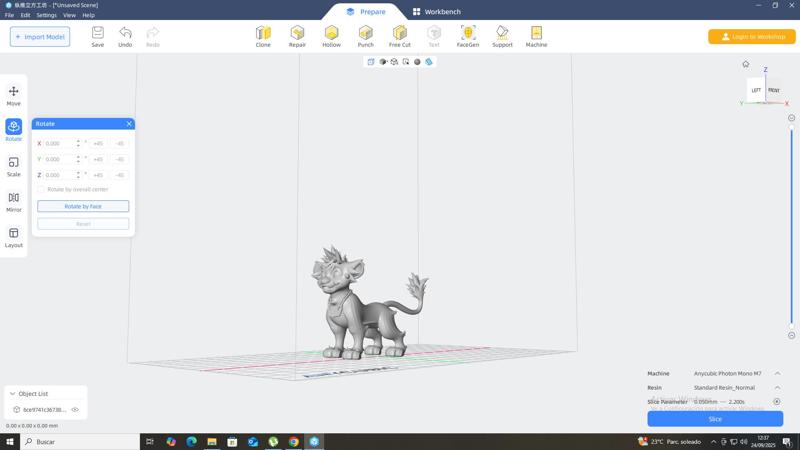Open the Punch tool
800x450 pixels.
(x=366, y=37)
